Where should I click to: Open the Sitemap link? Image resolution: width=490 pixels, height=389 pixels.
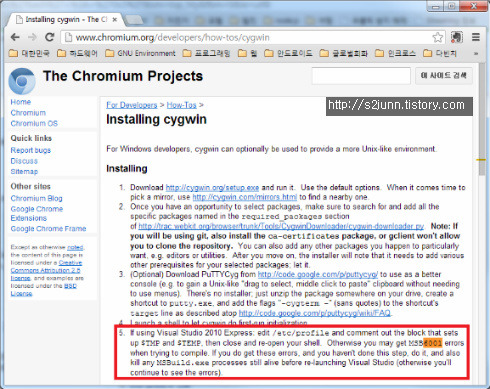(x=24, y=172)
